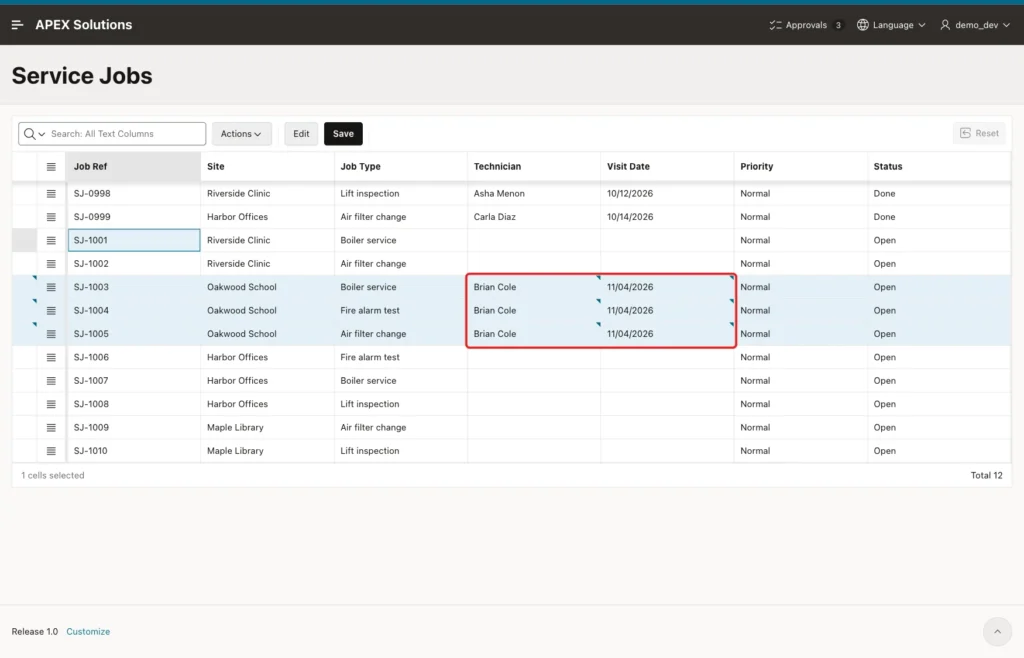This screenshot has height=658, width=1024.
Task: Open the demo_dev user menu
Action: (x=975, y=25)
